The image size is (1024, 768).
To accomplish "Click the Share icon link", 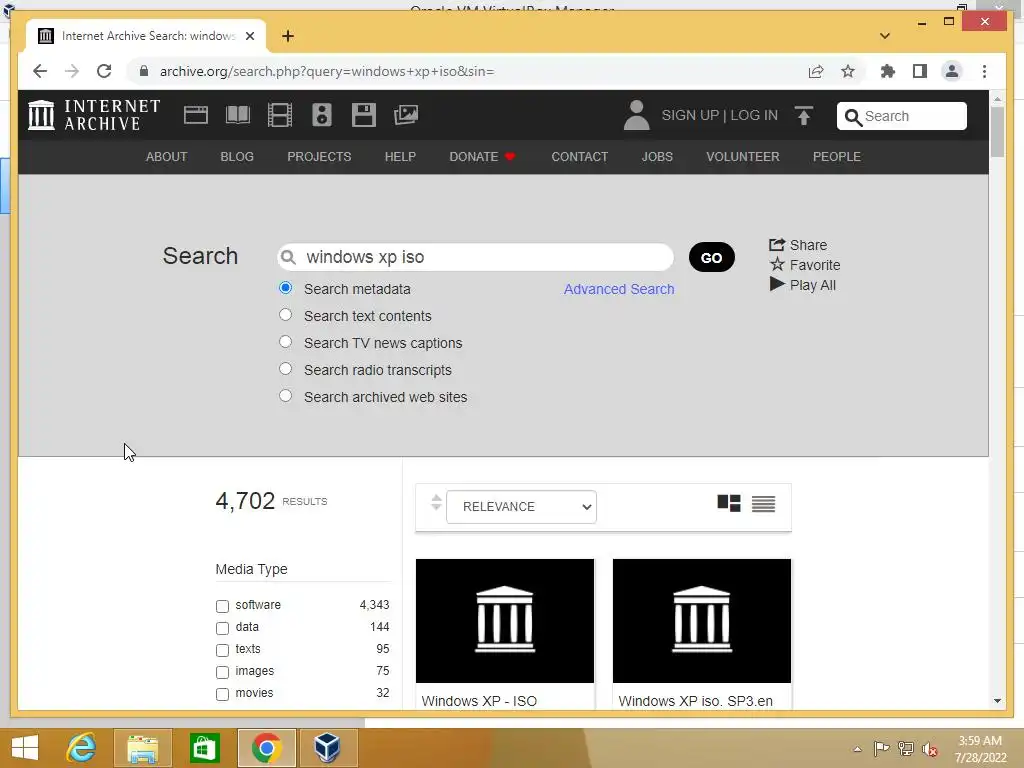I will click(x=798, y=245).
